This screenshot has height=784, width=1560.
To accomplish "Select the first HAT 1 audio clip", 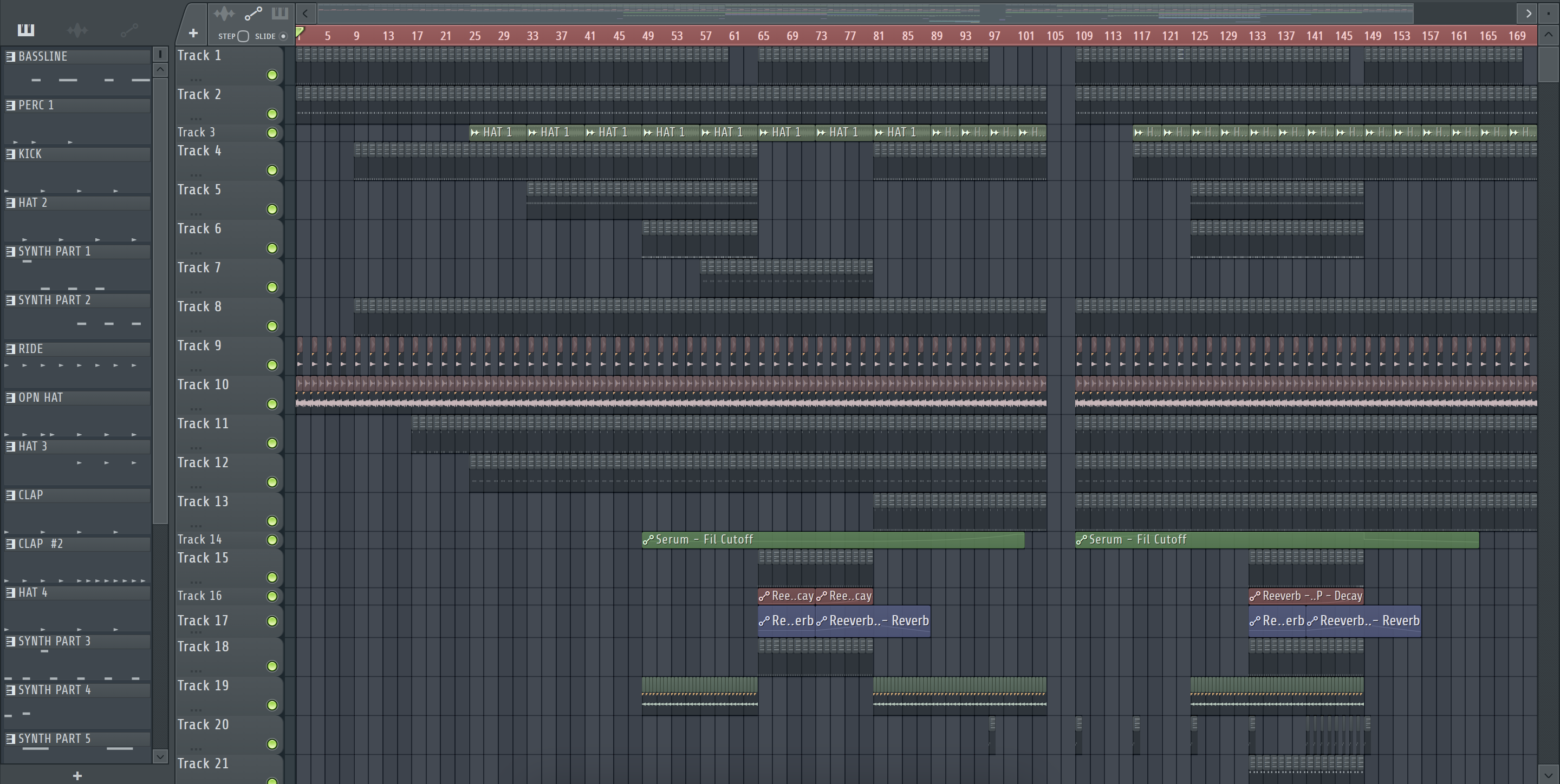I will pyautogui.click(x=498, y=132).
